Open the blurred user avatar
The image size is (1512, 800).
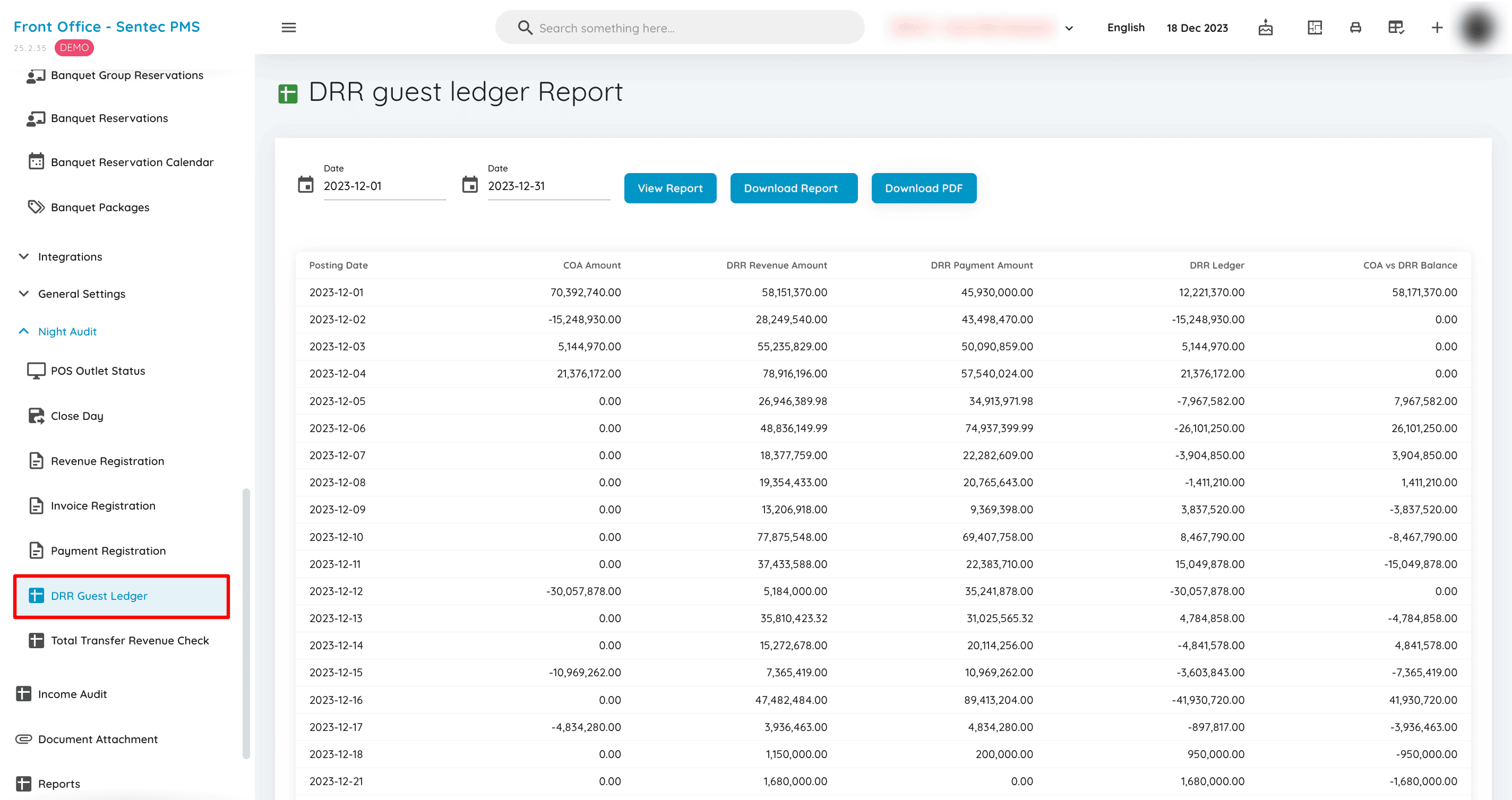pyautogui.click(x=1477, y=28)
